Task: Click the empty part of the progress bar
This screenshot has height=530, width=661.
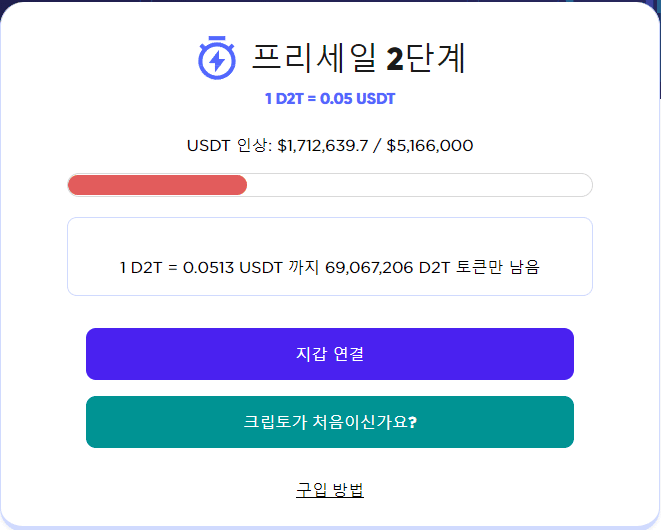Action: click(420, 185)
